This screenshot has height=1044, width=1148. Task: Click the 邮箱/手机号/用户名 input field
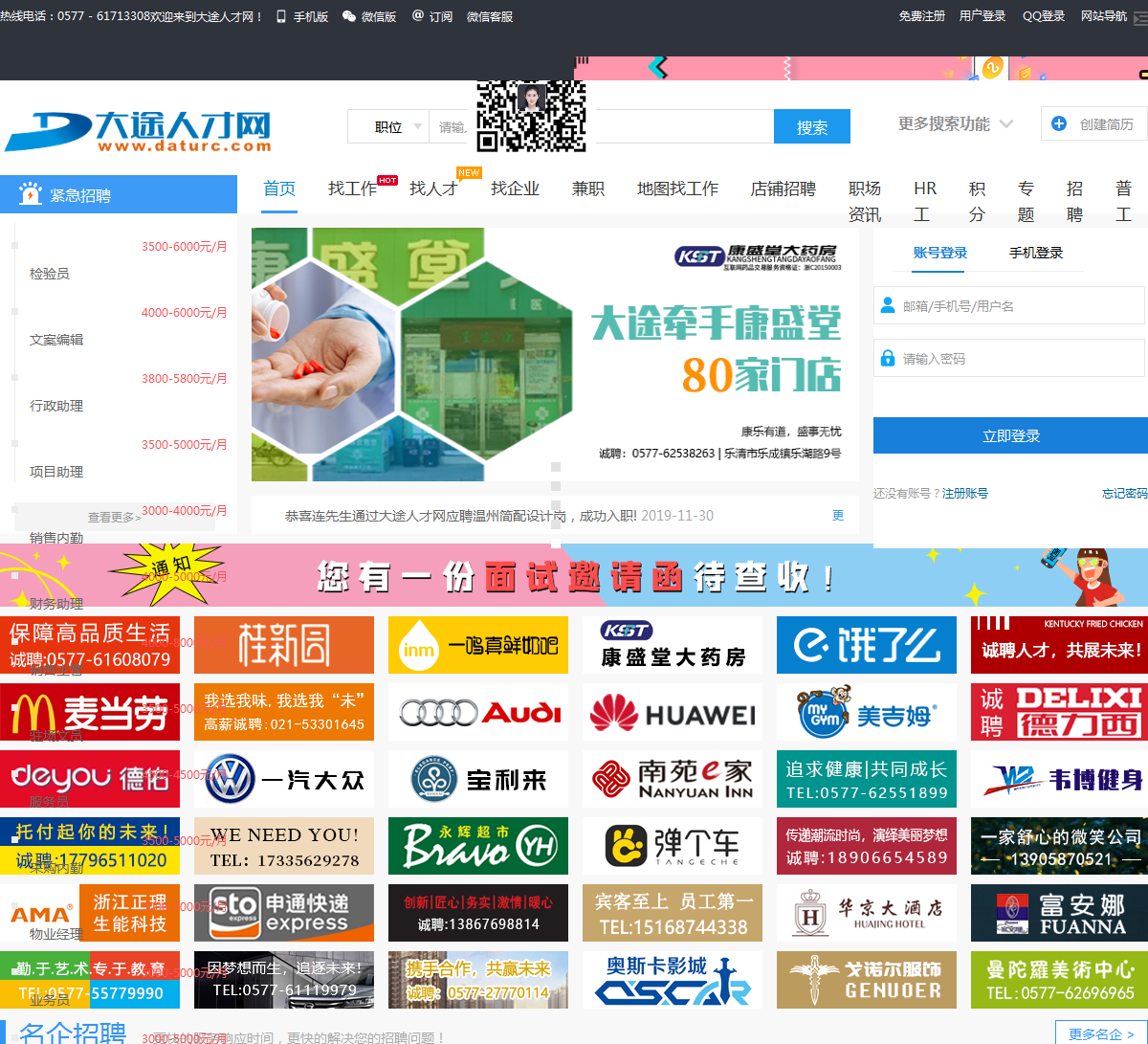pos(1009,305)
